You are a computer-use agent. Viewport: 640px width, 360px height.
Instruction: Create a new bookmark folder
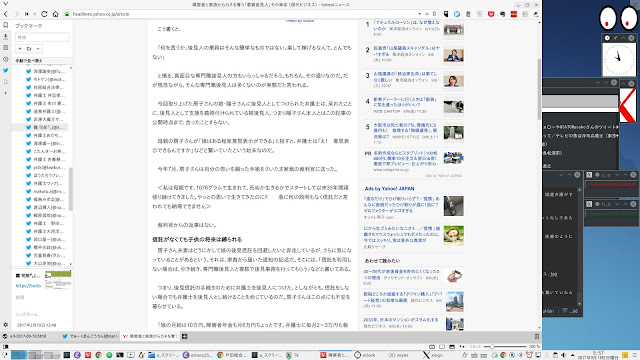click(29, 49)
